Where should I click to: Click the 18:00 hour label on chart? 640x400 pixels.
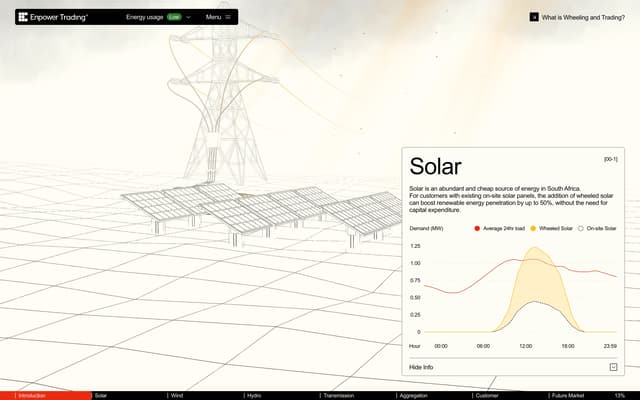coord(568,346)
